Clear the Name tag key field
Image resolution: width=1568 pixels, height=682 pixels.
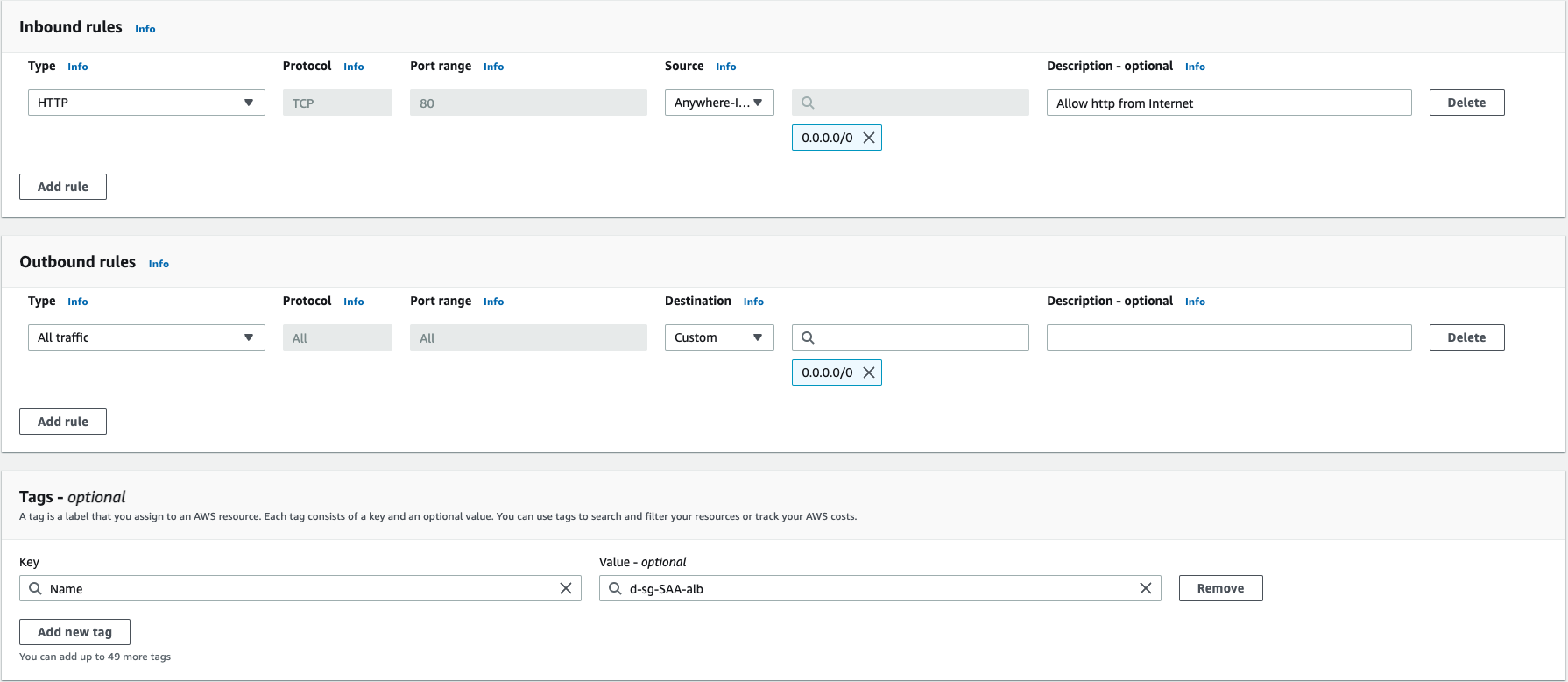(x=565, y=588)
